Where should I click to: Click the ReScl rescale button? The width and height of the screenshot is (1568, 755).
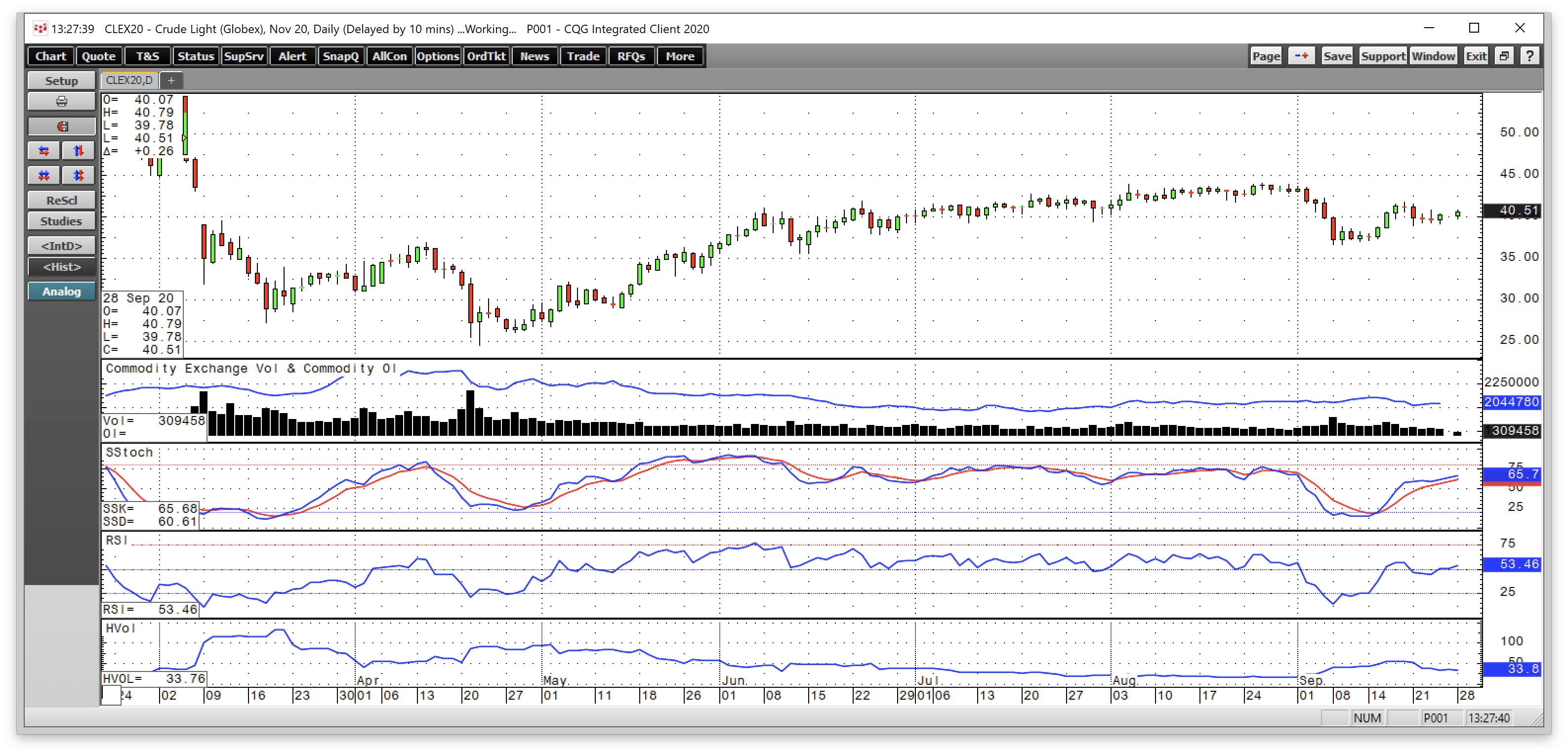click(61, 200)
